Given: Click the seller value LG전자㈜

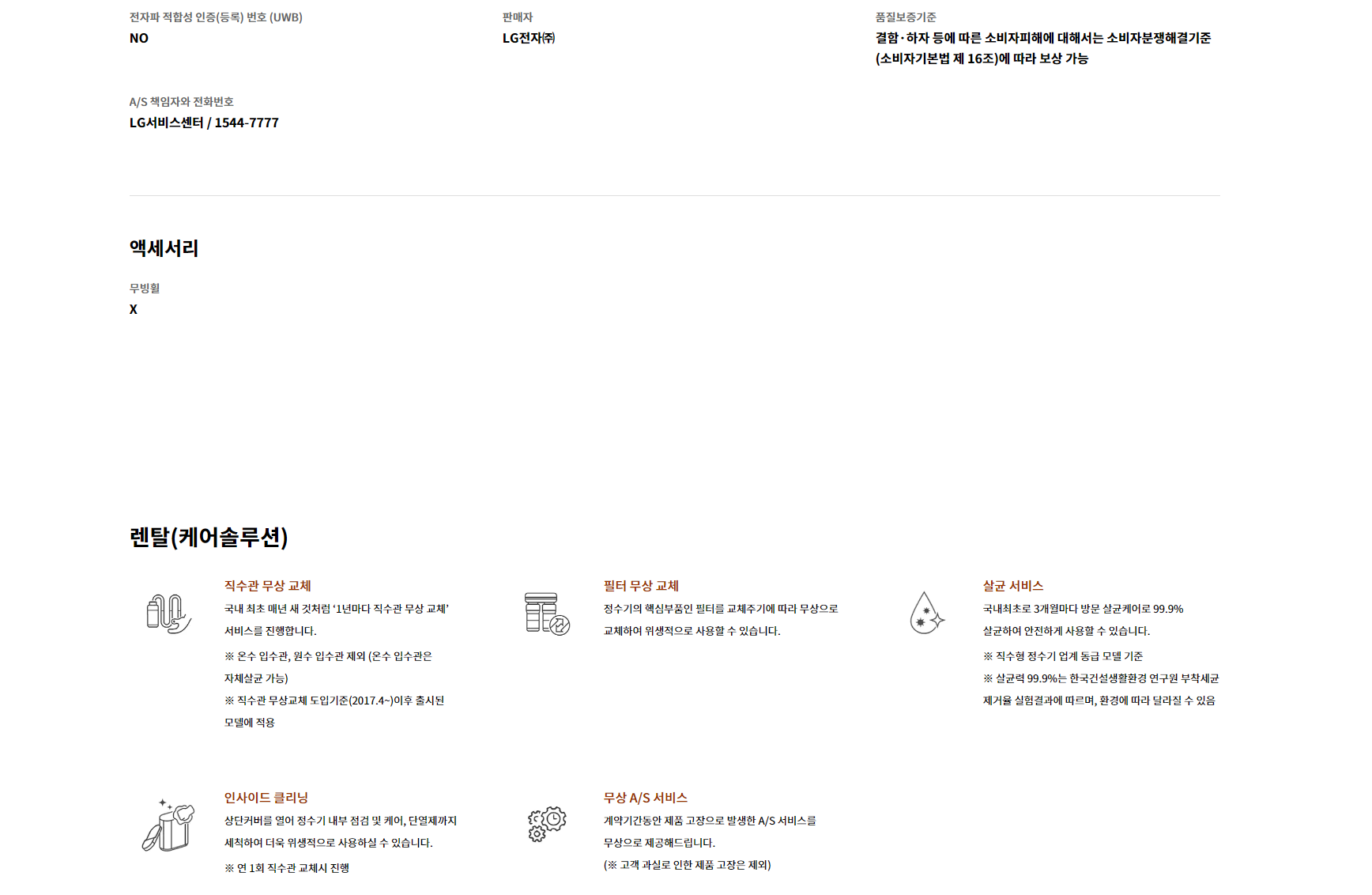Looking at the screenshot, I should click(529, 38).
